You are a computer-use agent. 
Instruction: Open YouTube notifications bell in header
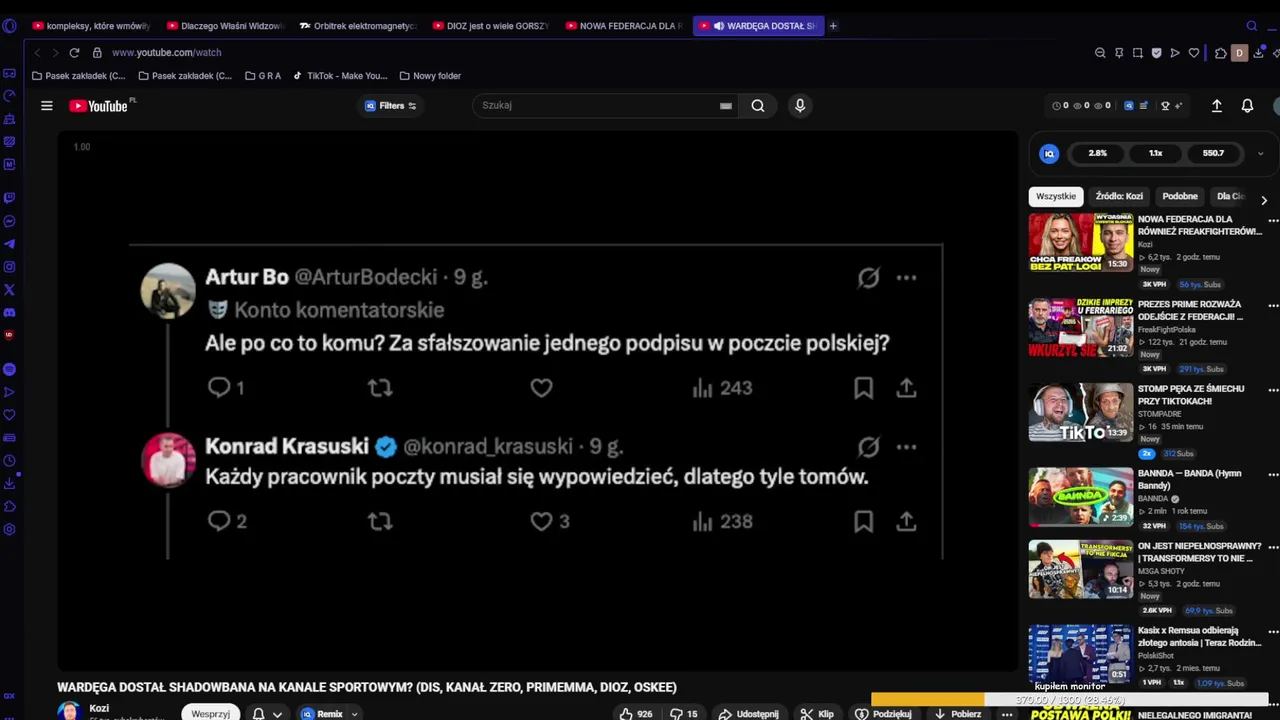(1247, 106)
